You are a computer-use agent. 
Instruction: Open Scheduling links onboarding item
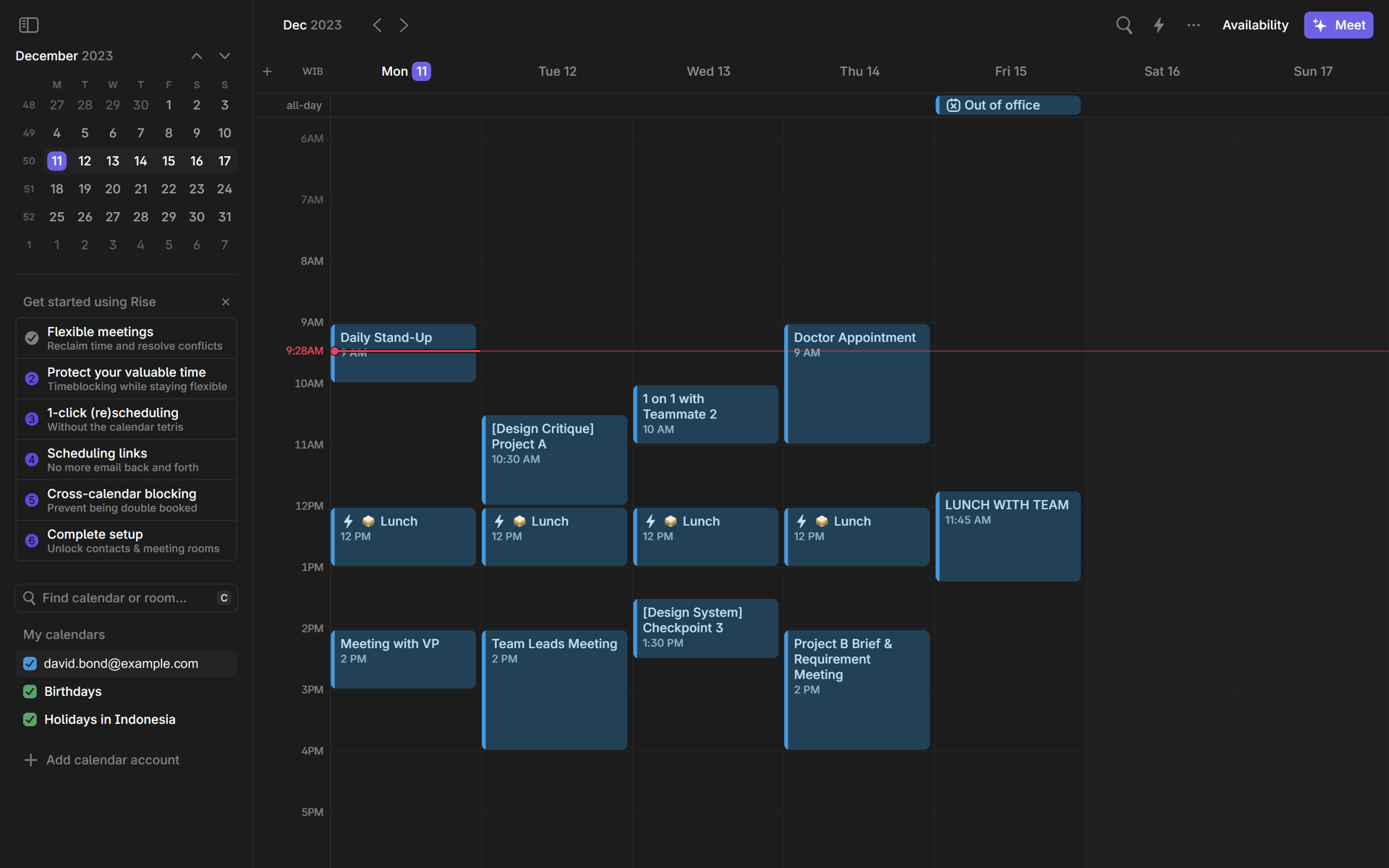(127, 459)
